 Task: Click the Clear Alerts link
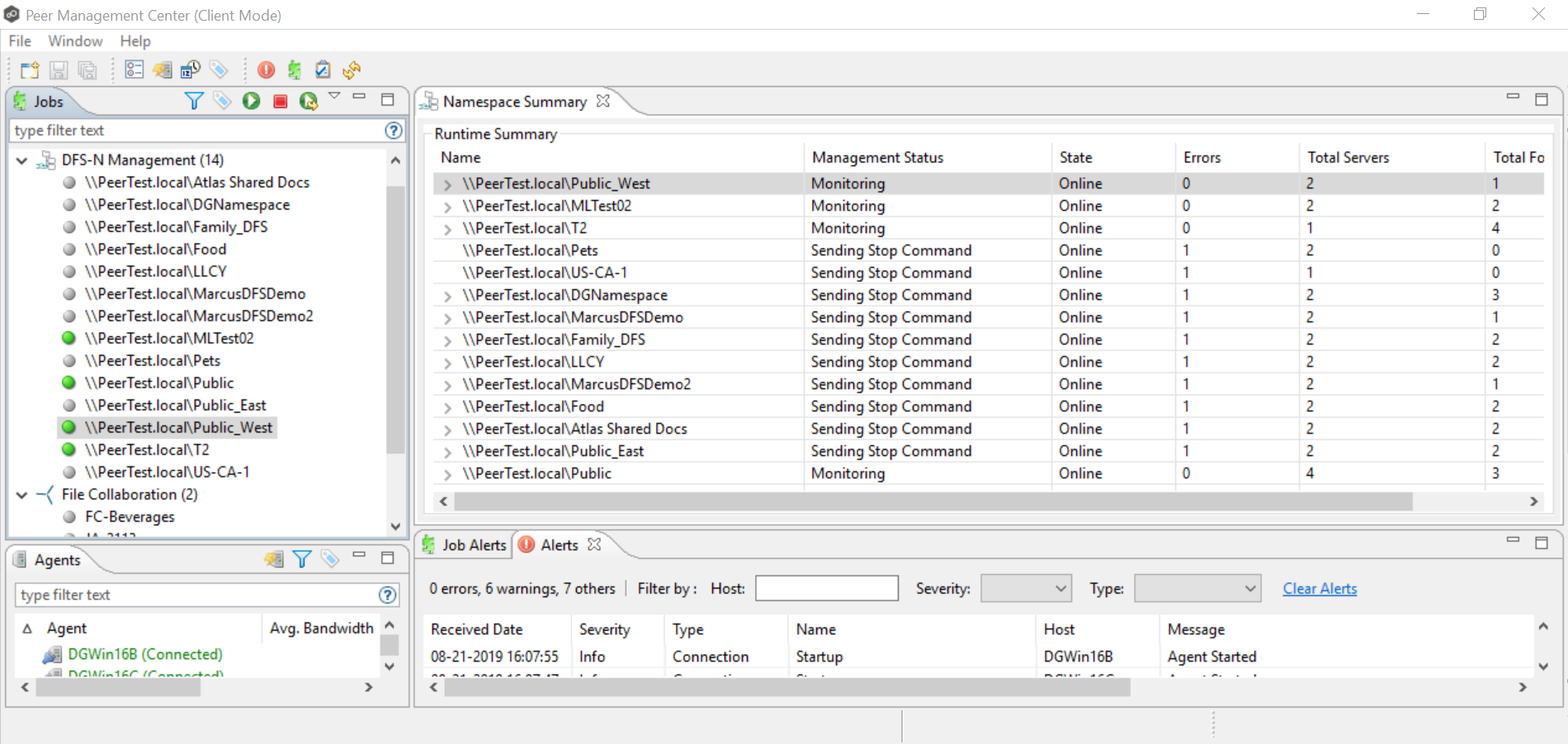tap(1320, 589)
